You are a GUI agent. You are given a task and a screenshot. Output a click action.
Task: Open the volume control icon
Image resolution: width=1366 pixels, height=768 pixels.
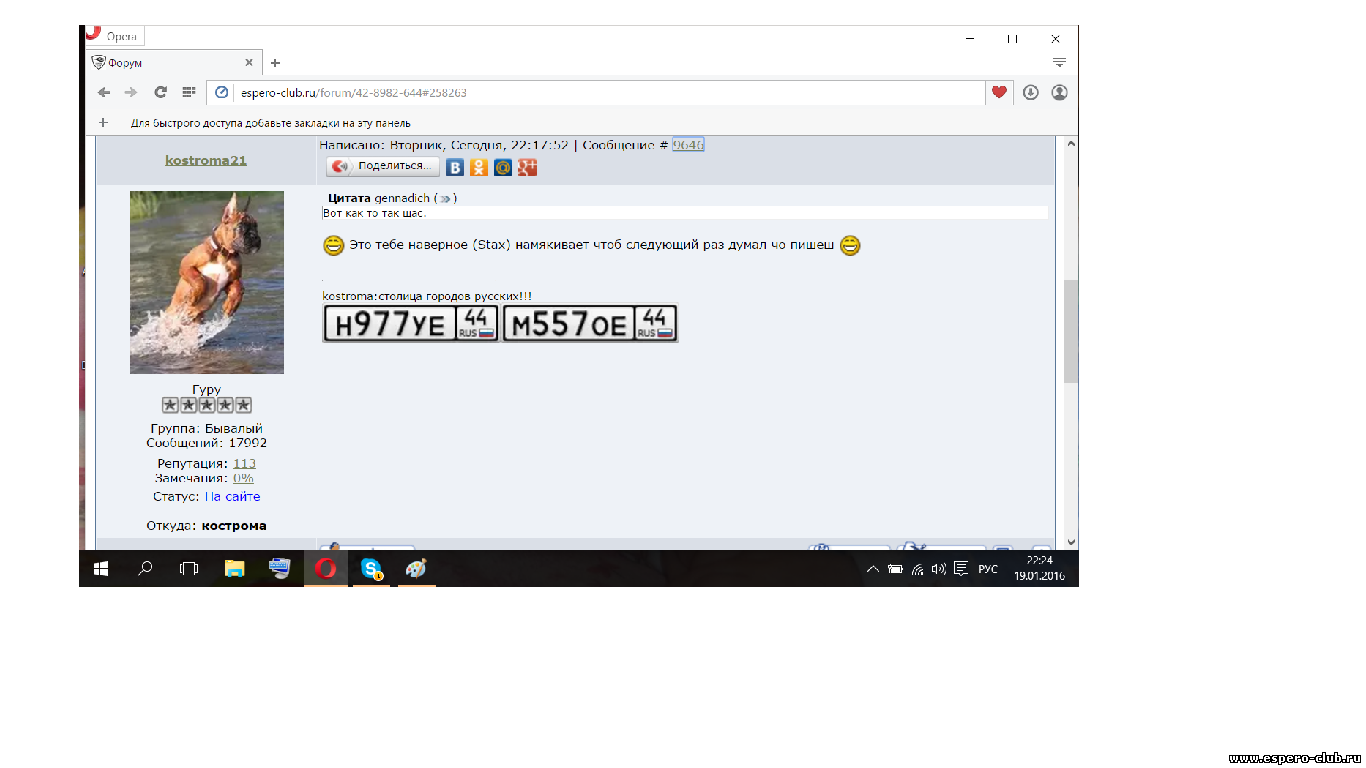tap(939, 569)
